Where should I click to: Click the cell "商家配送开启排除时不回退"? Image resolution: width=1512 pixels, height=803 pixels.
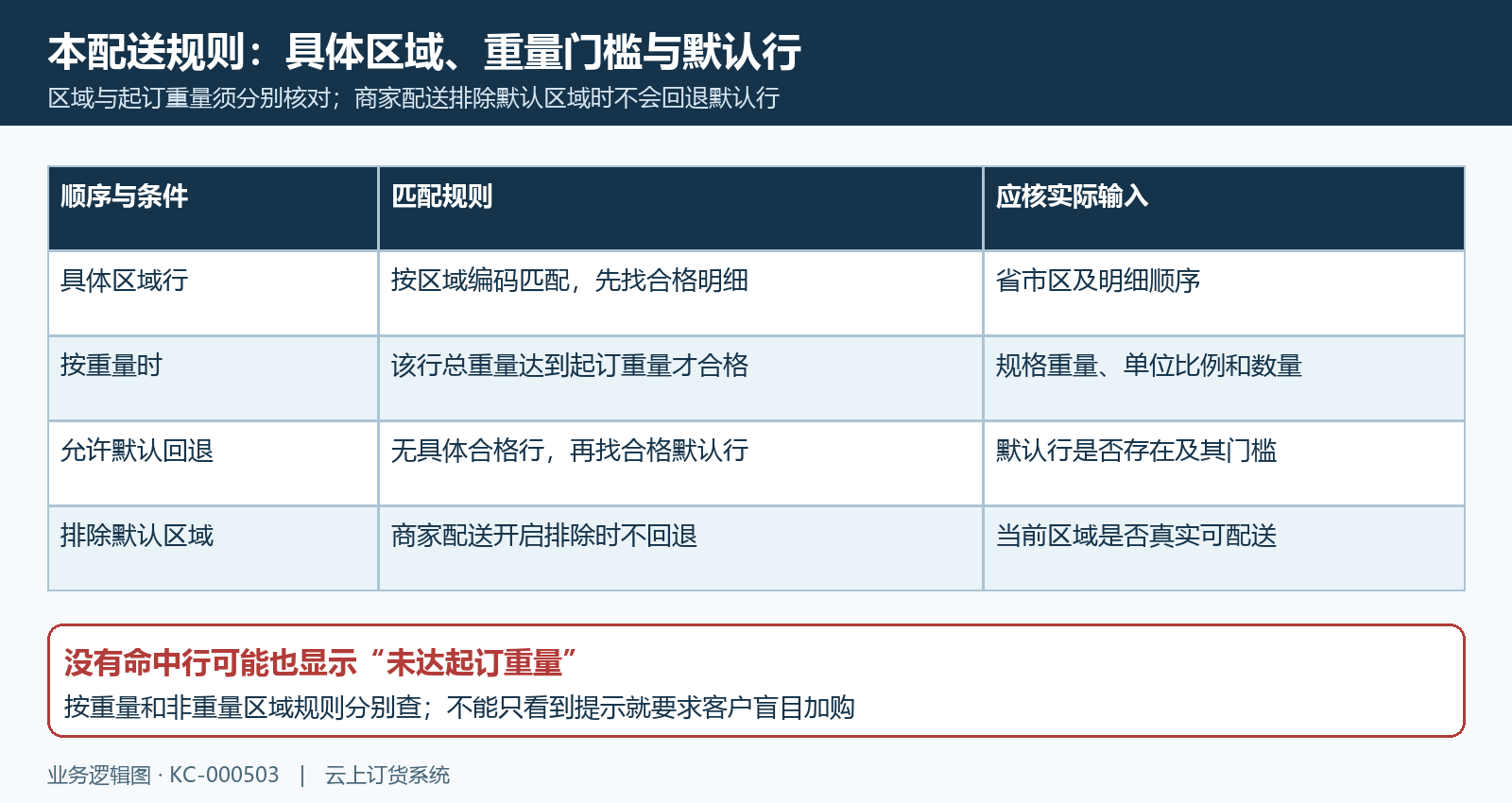(680, 549)
